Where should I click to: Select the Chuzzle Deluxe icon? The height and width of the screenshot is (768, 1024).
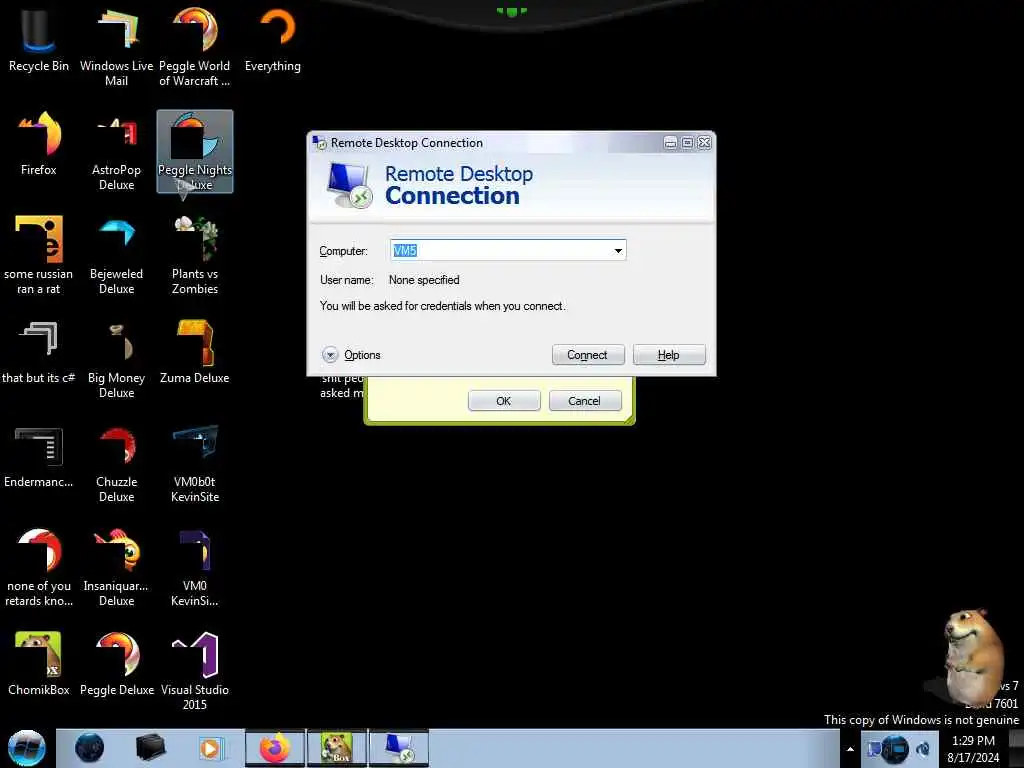click(116, 464)
